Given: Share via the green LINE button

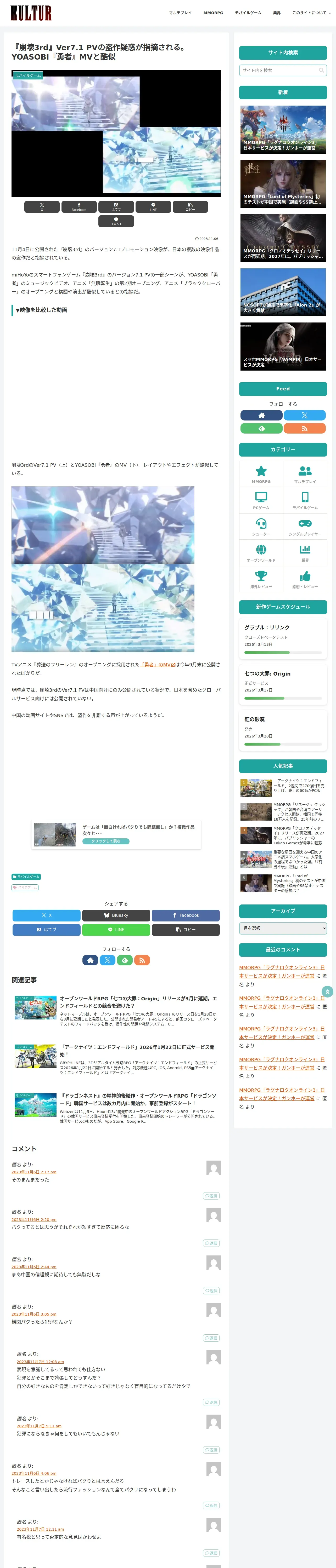Looking at the screenshot, I should [116, 930].
